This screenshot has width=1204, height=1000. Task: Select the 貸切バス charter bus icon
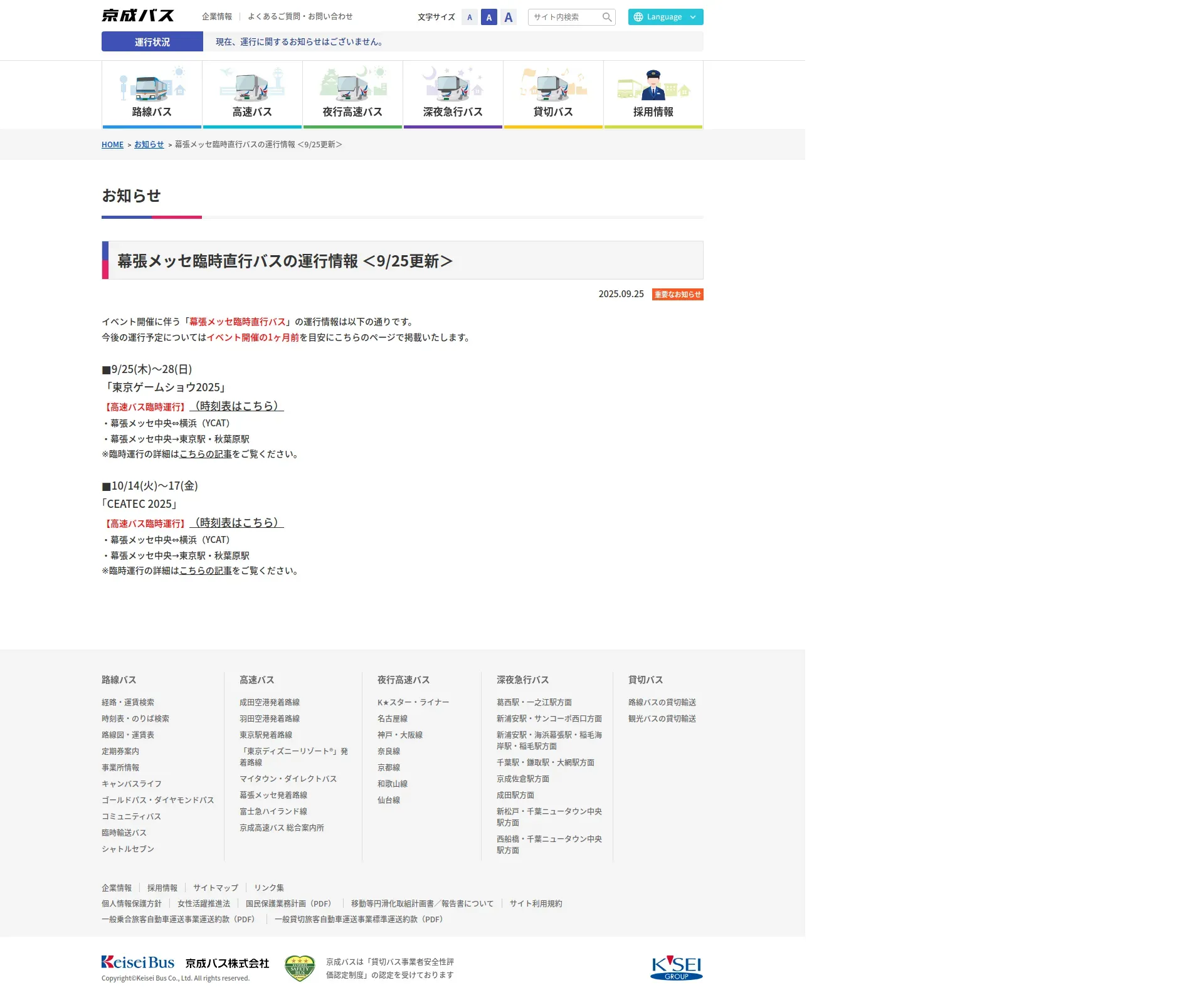pyautogui.click(x=553, y=87)
